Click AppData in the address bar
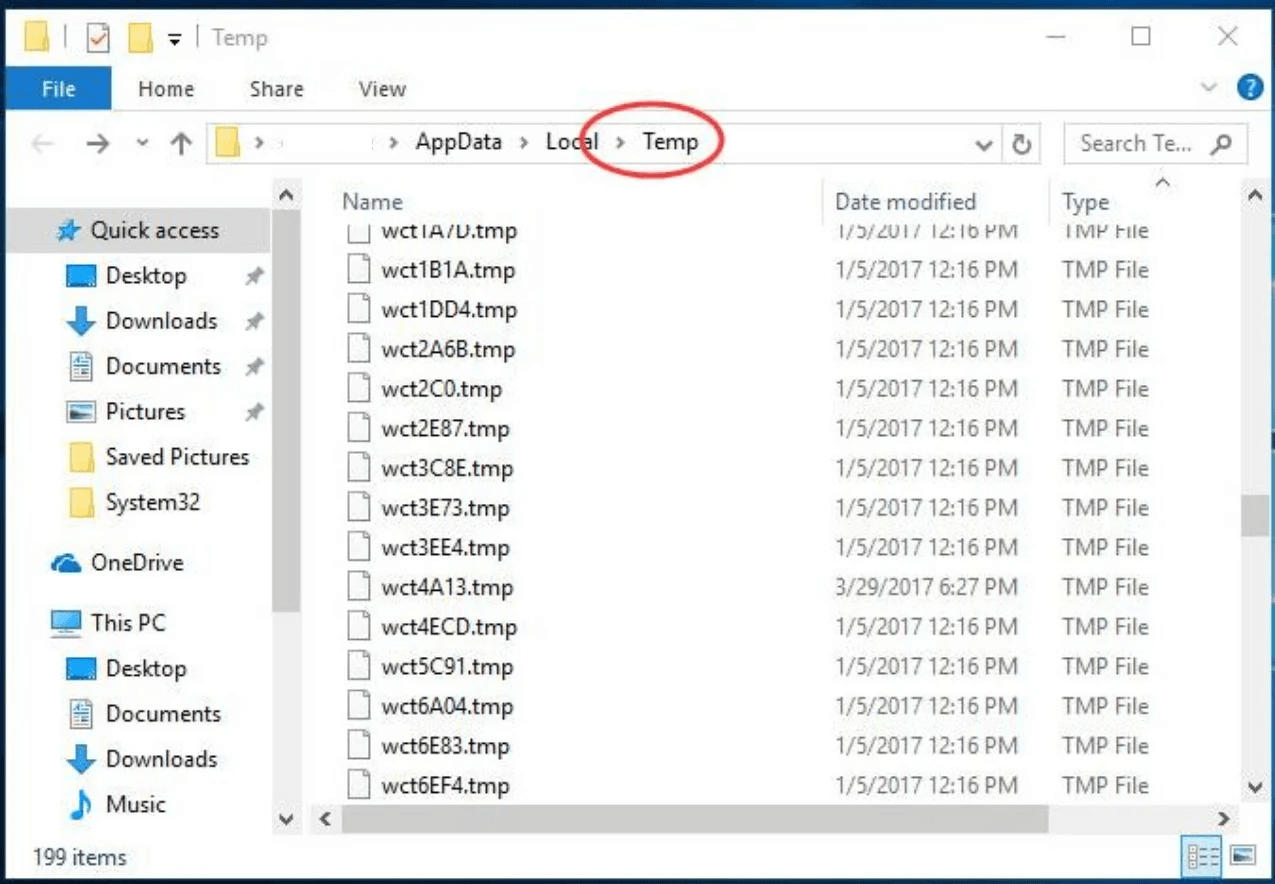The height and width of the screenshot is (884, 1275). 459,142
